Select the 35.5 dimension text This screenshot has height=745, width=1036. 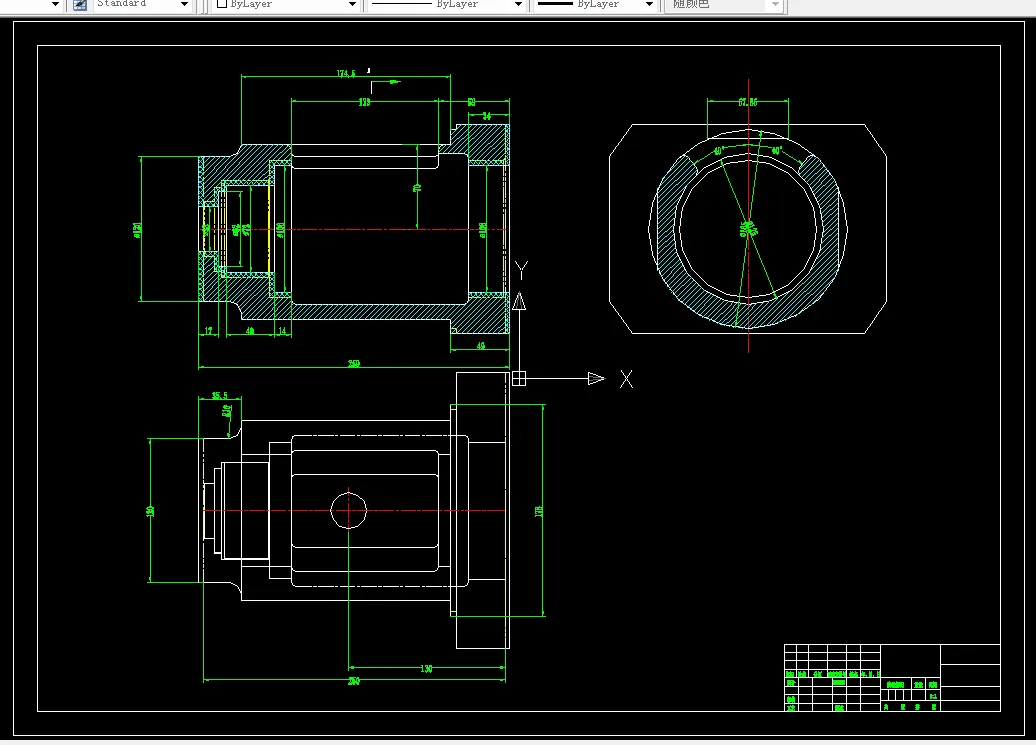point(219,396)
